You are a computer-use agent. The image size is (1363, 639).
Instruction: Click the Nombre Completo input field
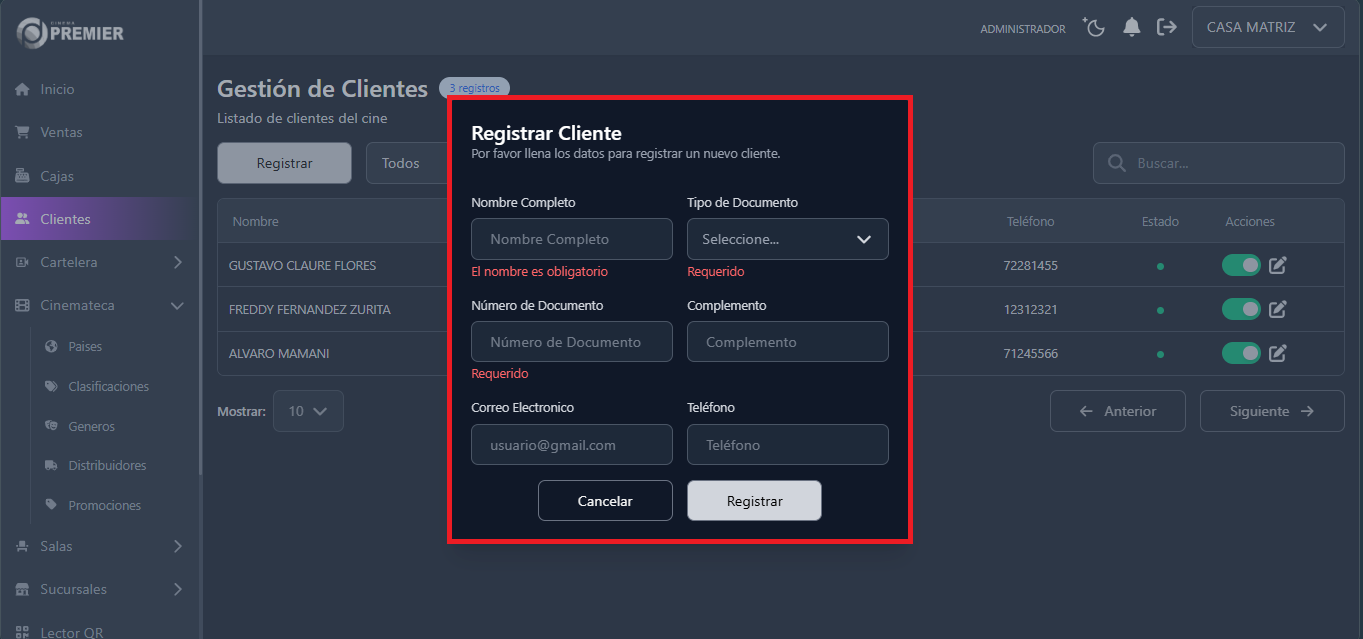(571, 239)
